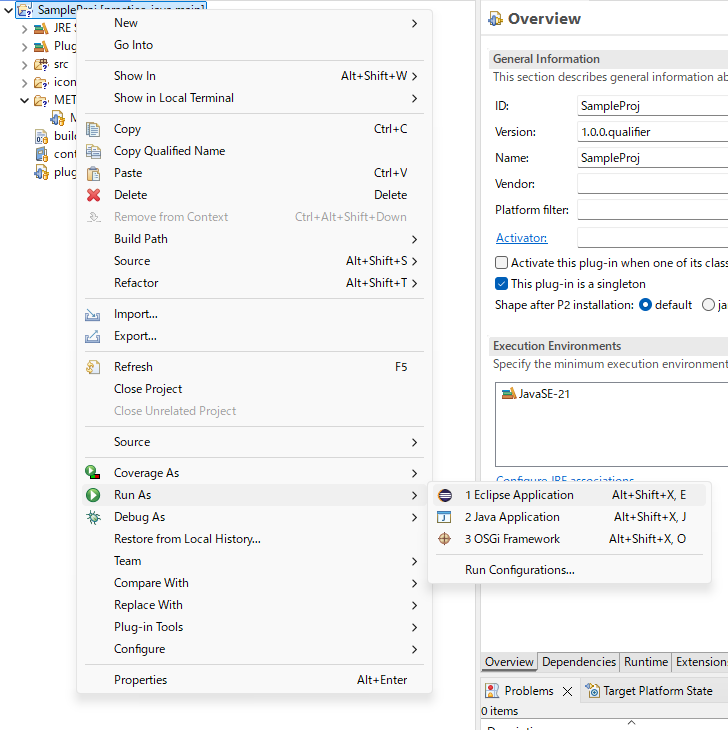The image size is (728, 730).
Task: Open the Show in Local Terminal submenu
Action: click(254, 98)
